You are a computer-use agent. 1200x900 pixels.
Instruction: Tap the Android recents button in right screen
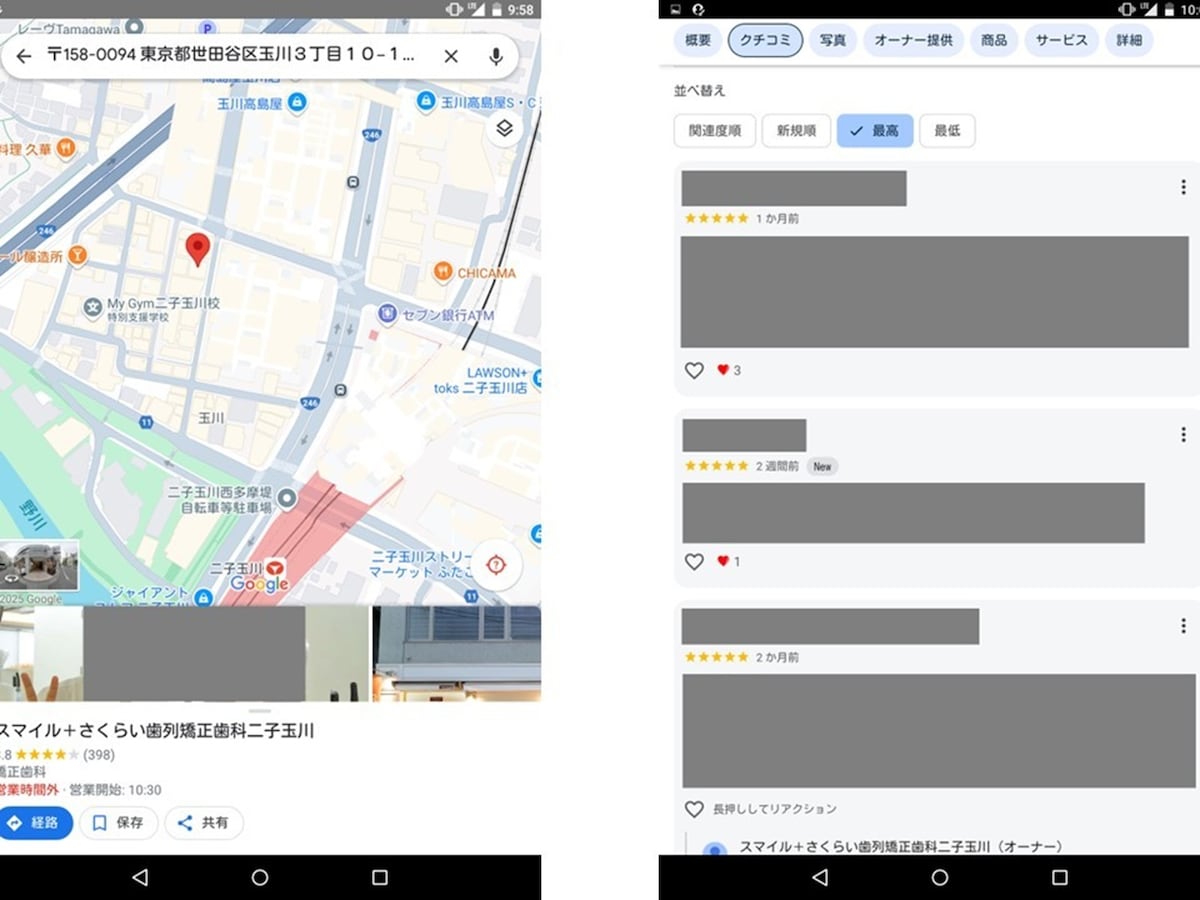[1060, 877]
